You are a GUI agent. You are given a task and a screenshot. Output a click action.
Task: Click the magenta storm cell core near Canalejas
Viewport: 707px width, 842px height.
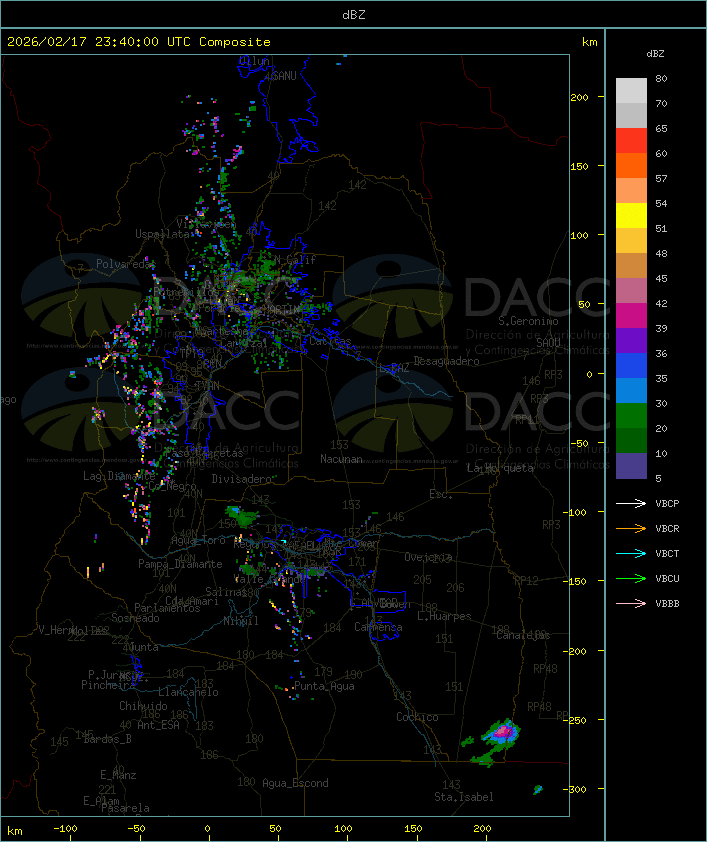point(503,731)
